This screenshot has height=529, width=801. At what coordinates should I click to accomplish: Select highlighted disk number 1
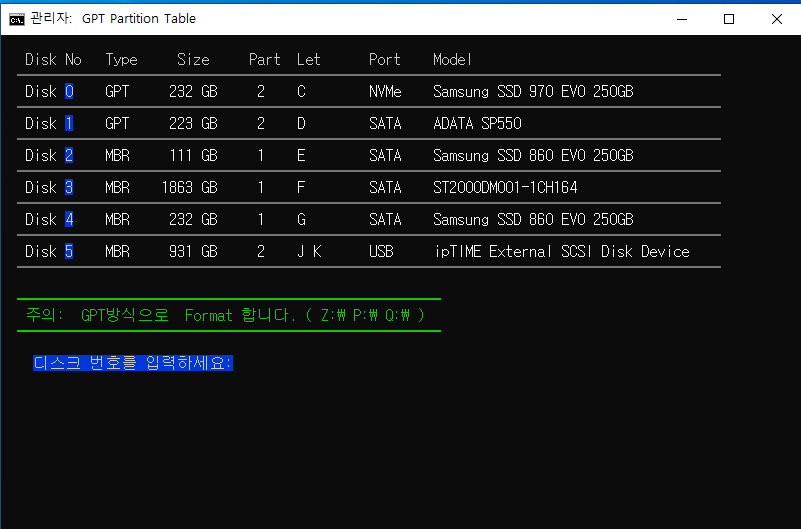click(x=69, y=124)
